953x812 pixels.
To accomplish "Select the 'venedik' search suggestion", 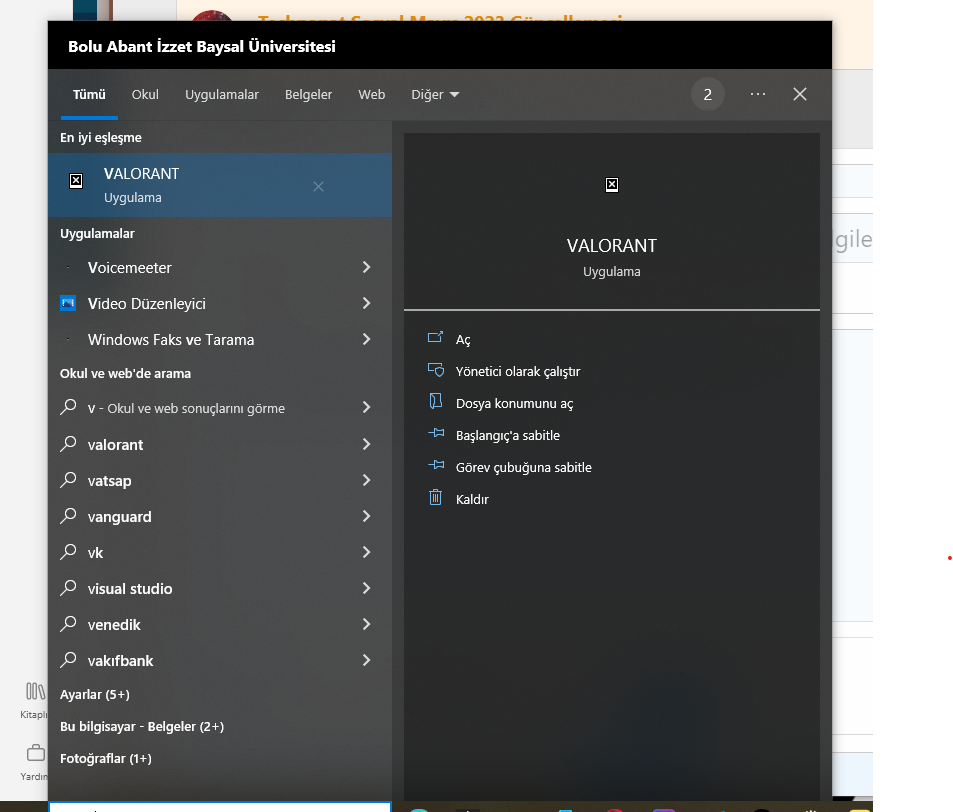I will click(x=220, y=624).
